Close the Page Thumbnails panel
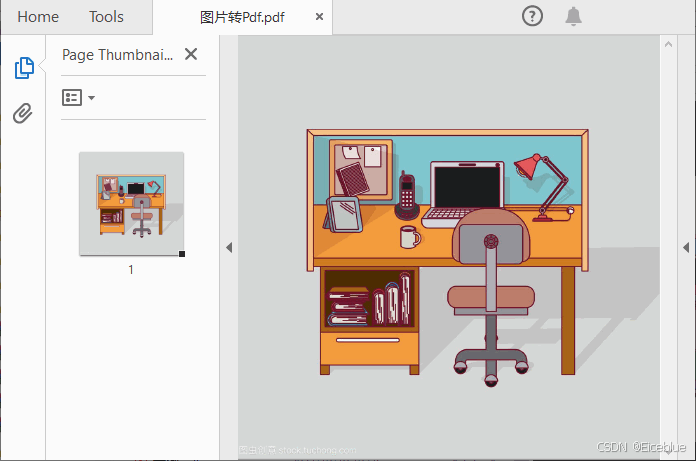 tap(191, 55)
